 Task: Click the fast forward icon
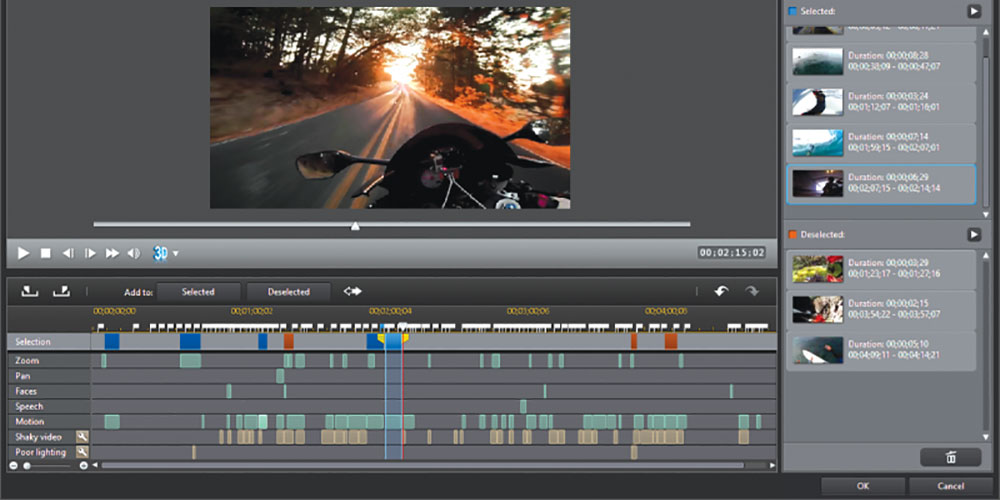pos(112,253)
